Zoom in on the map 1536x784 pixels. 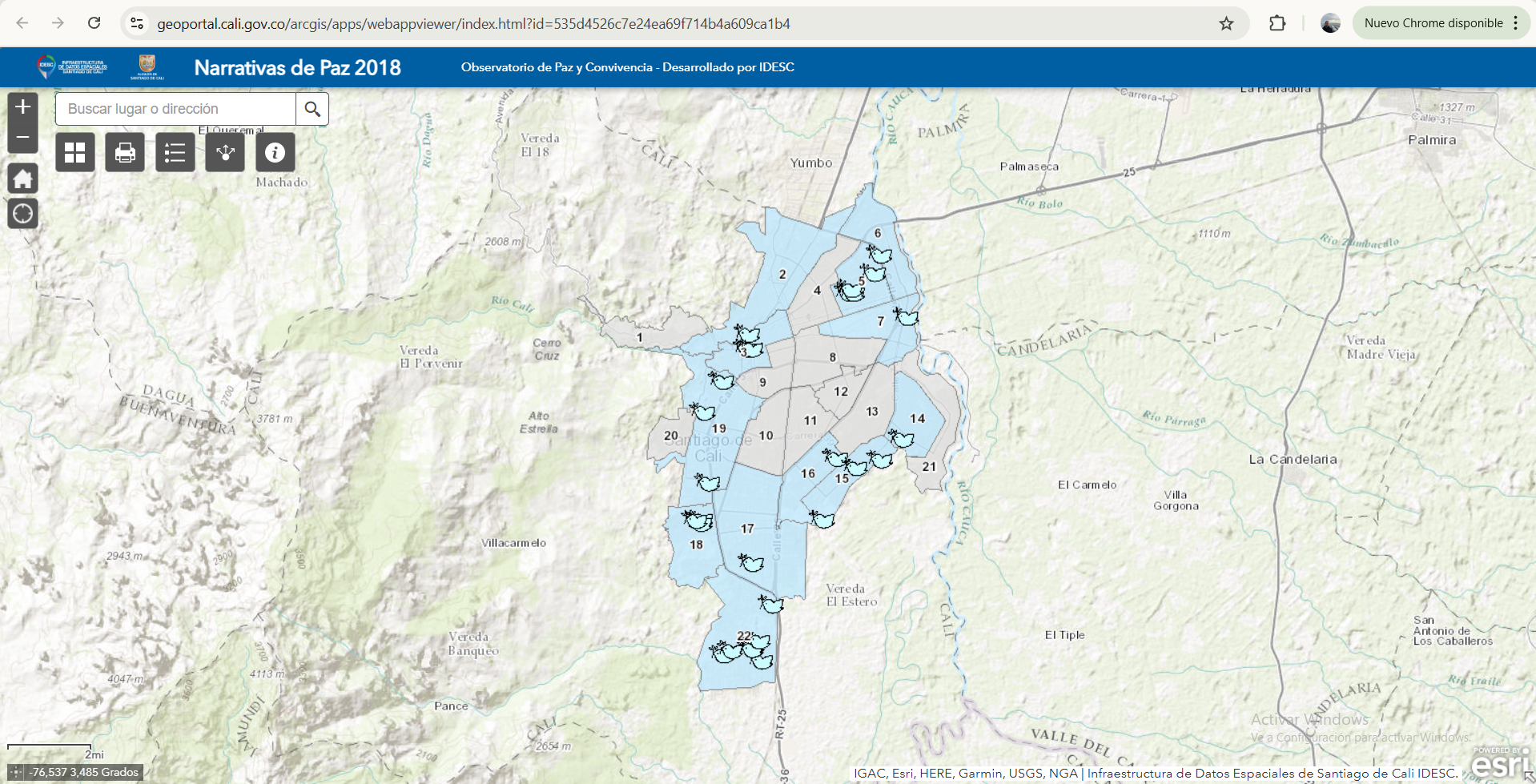click(22, 107)
